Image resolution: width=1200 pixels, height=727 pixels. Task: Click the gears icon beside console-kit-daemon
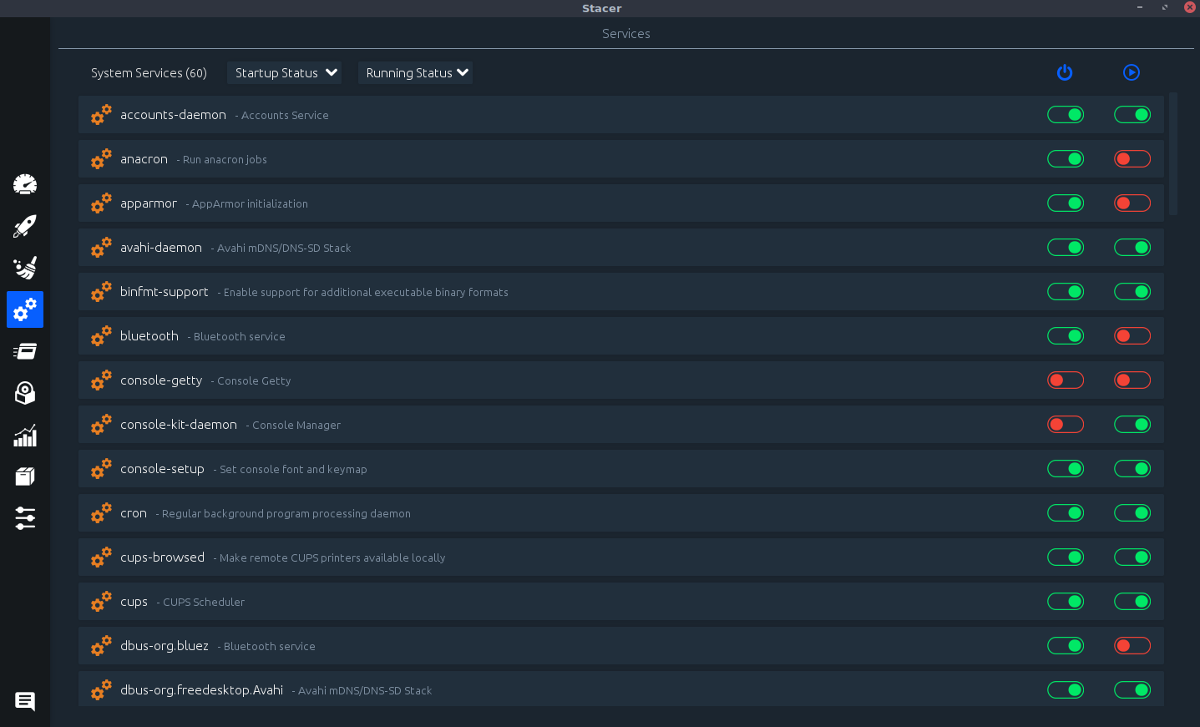coord(101,424)
